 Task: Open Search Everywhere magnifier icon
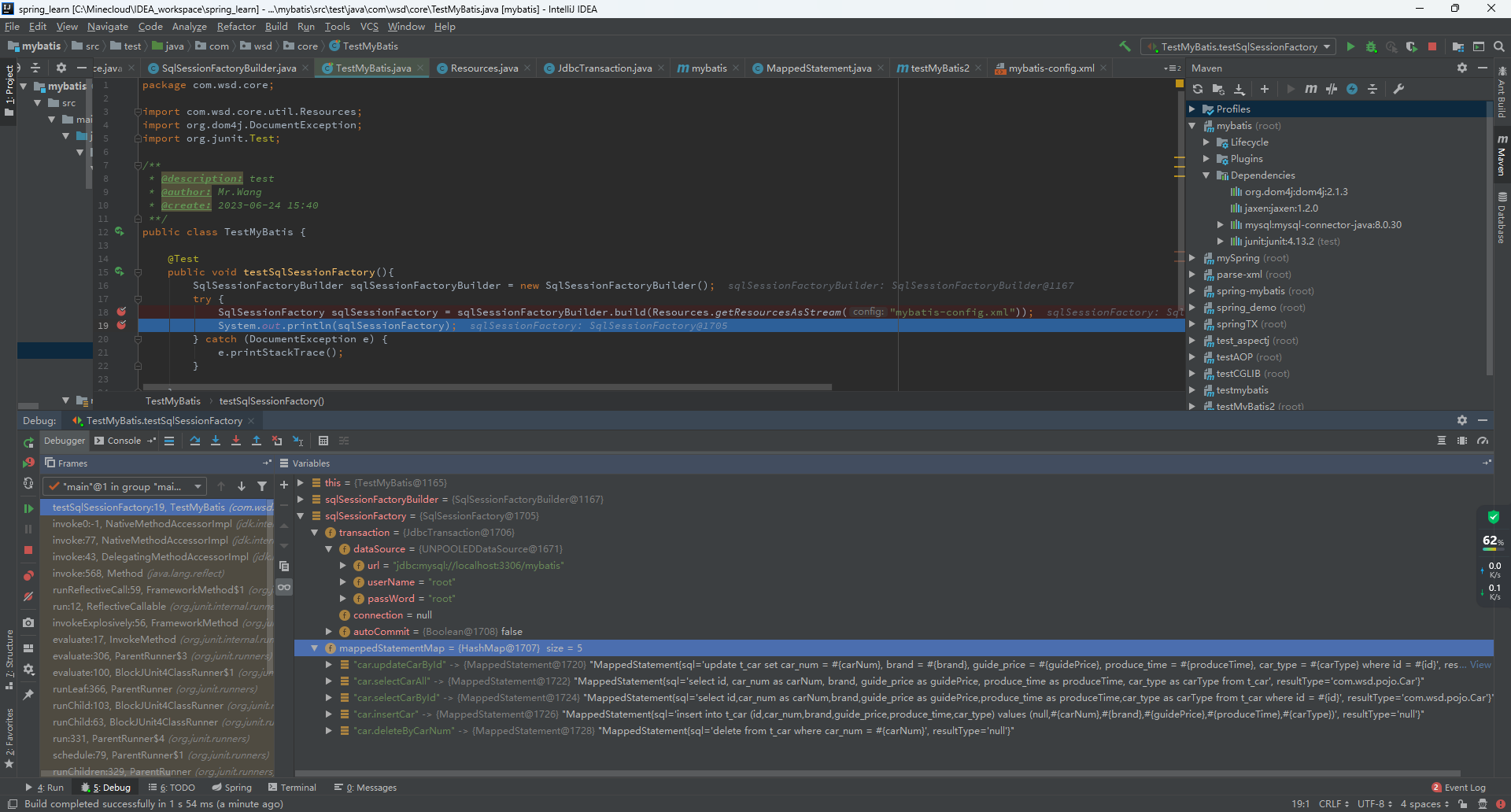pyautogui.click(x=1499, y=46)
